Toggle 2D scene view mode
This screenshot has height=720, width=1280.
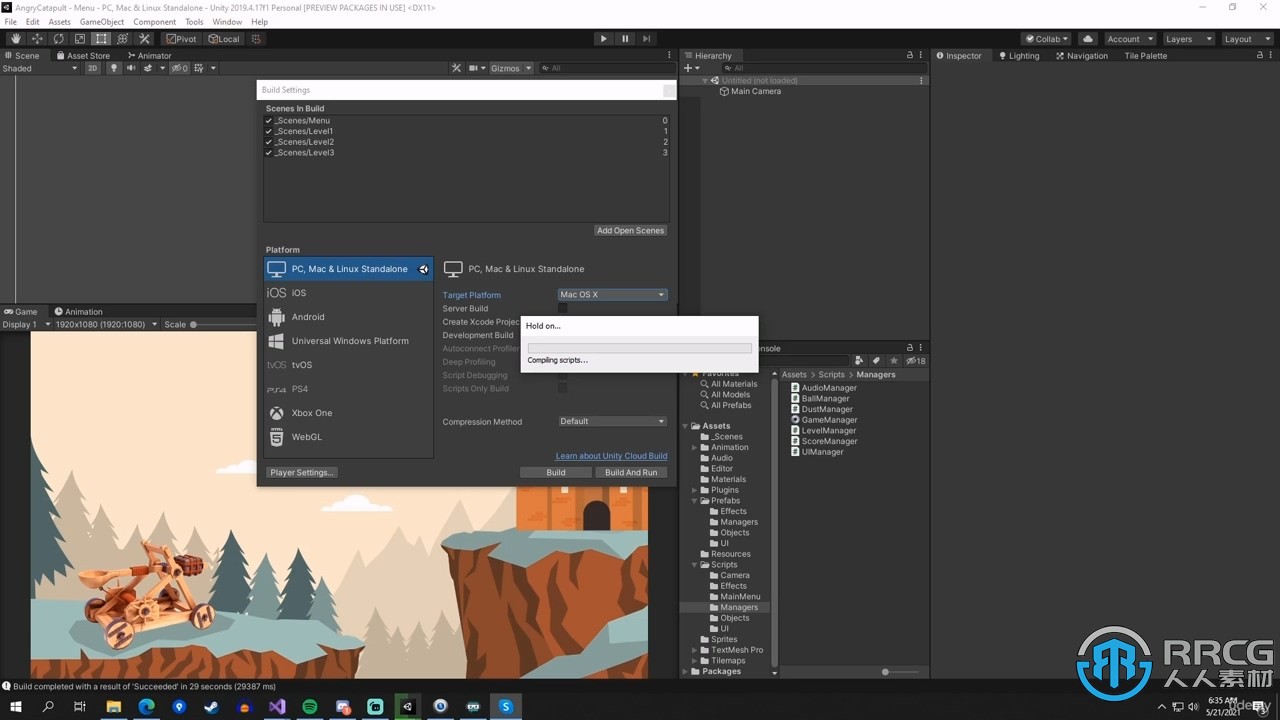tap(92, 68)
